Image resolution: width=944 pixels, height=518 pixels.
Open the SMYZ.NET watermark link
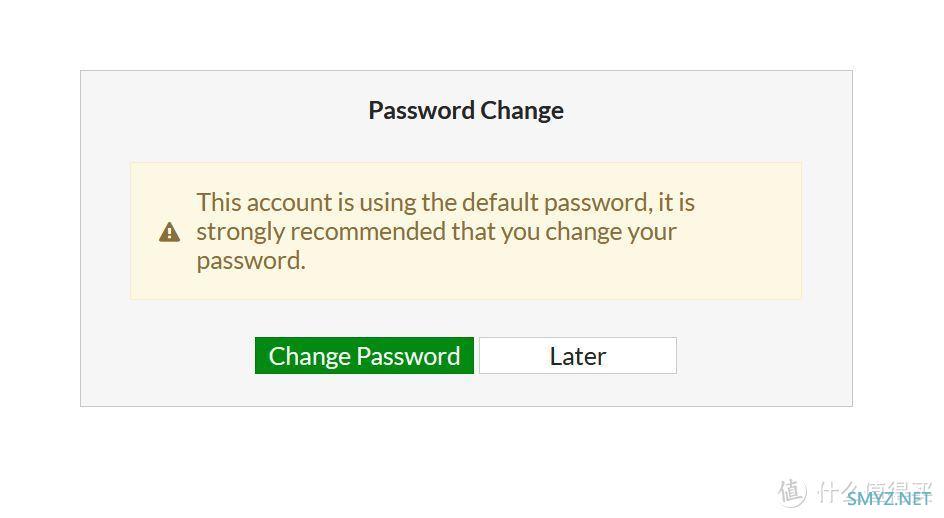888,499
